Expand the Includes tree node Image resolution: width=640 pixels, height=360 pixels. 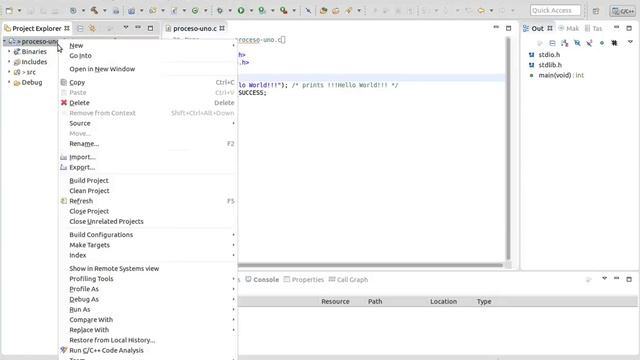[9, 62]
